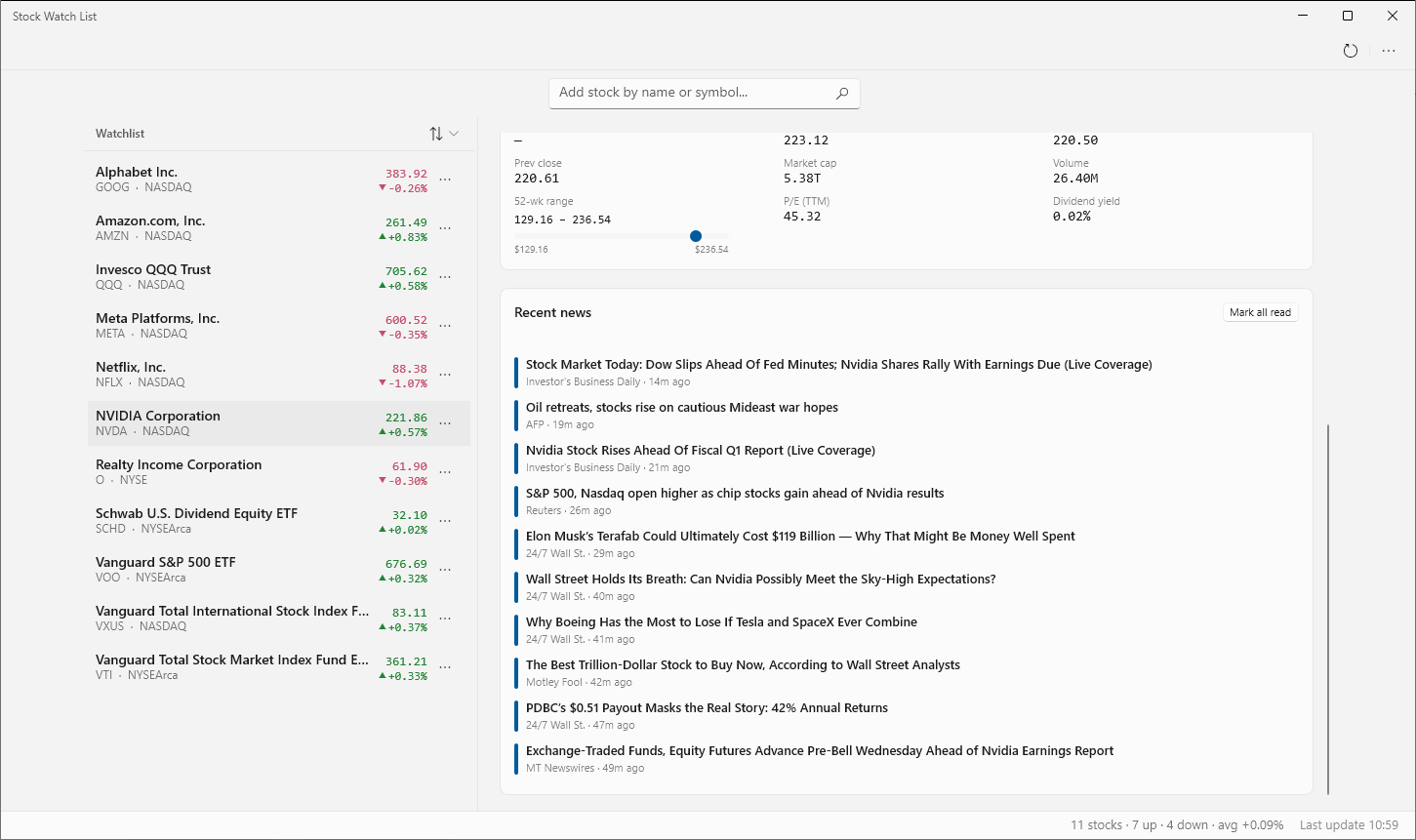Image resolution: width=1416 pixels, height=840 pixels.
Task: Open Best Trillion-Dollar Stock article
Action: coord(743,665)
